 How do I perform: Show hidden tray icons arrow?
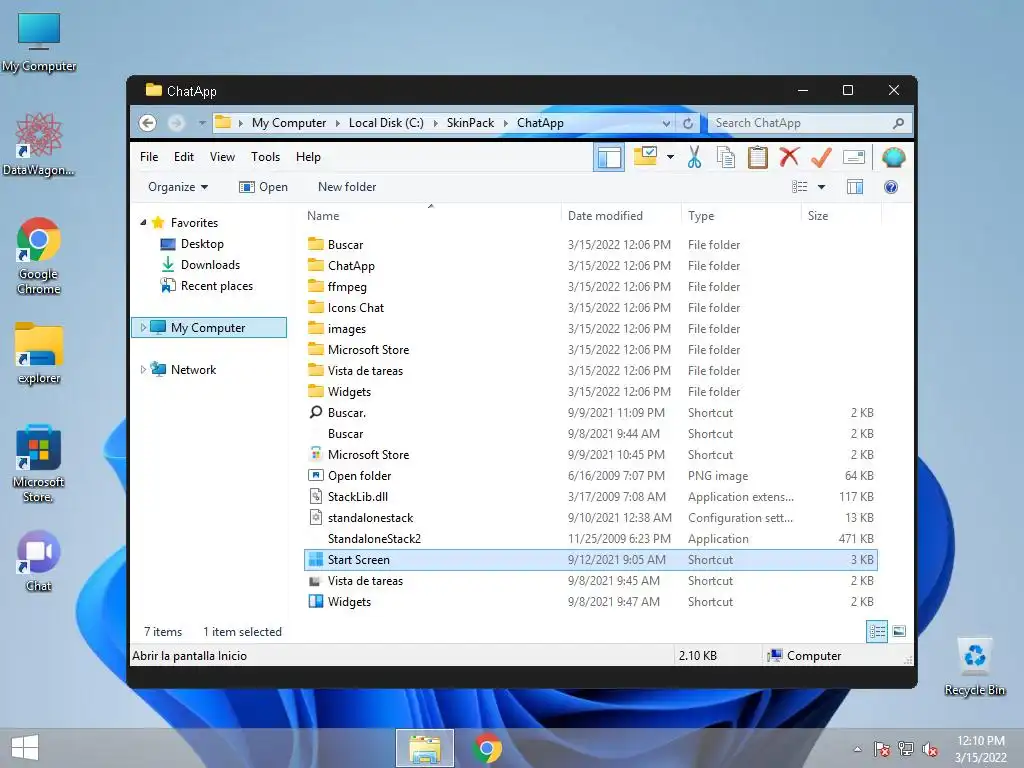click(x=857, y=749)
